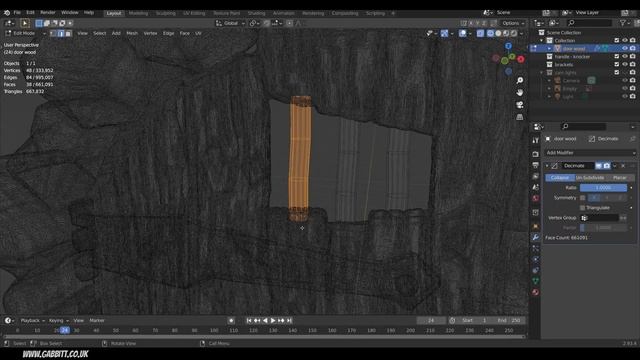The height and width of the screenshot is (360, 640).
Task: Uncheck the brackets collection exclude checkbox
Action: 617,65
